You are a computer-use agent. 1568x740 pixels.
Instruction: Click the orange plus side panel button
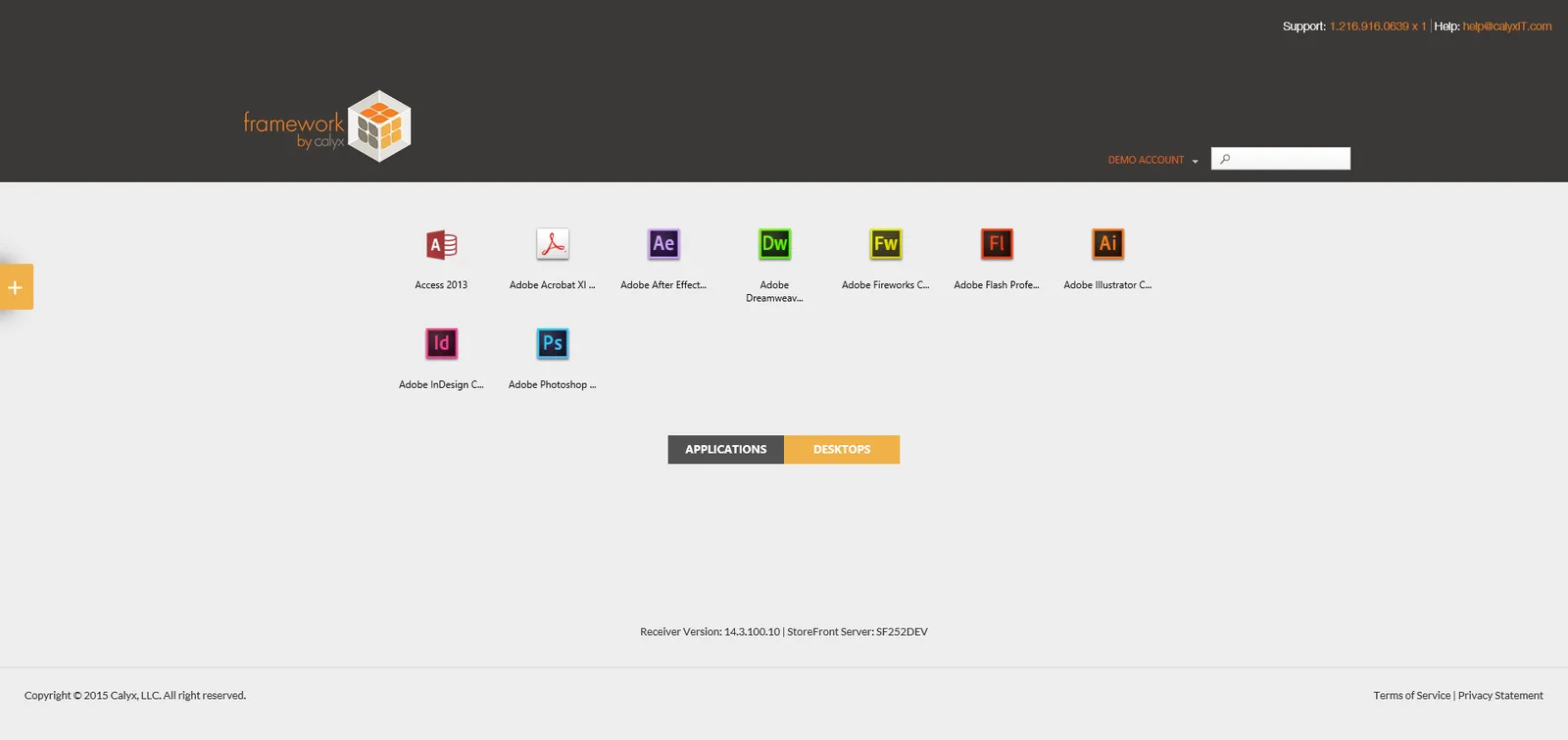coord(16,287)
